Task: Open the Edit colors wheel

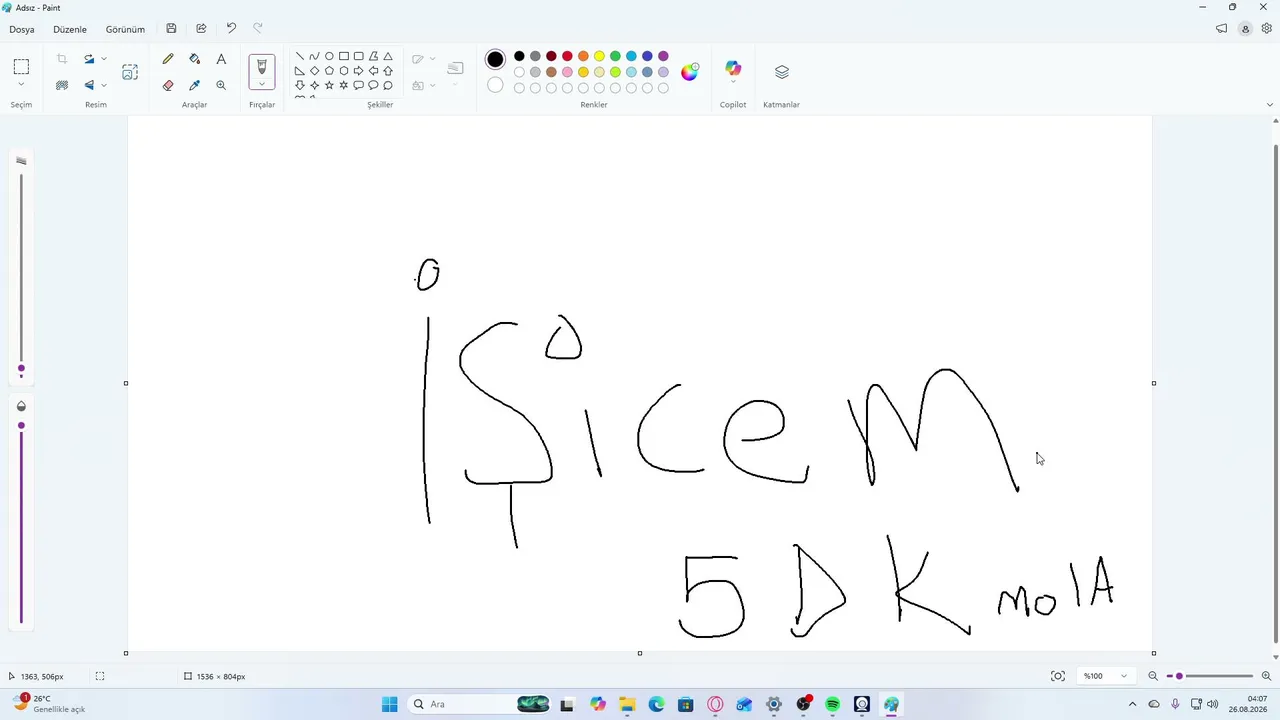Action: [x=690, y=72]
